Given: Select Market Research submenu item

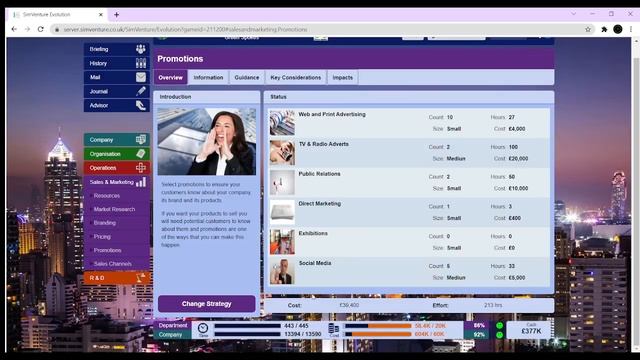Looking at the screenshot, I should pyautogui.click(x=114, y=209).
